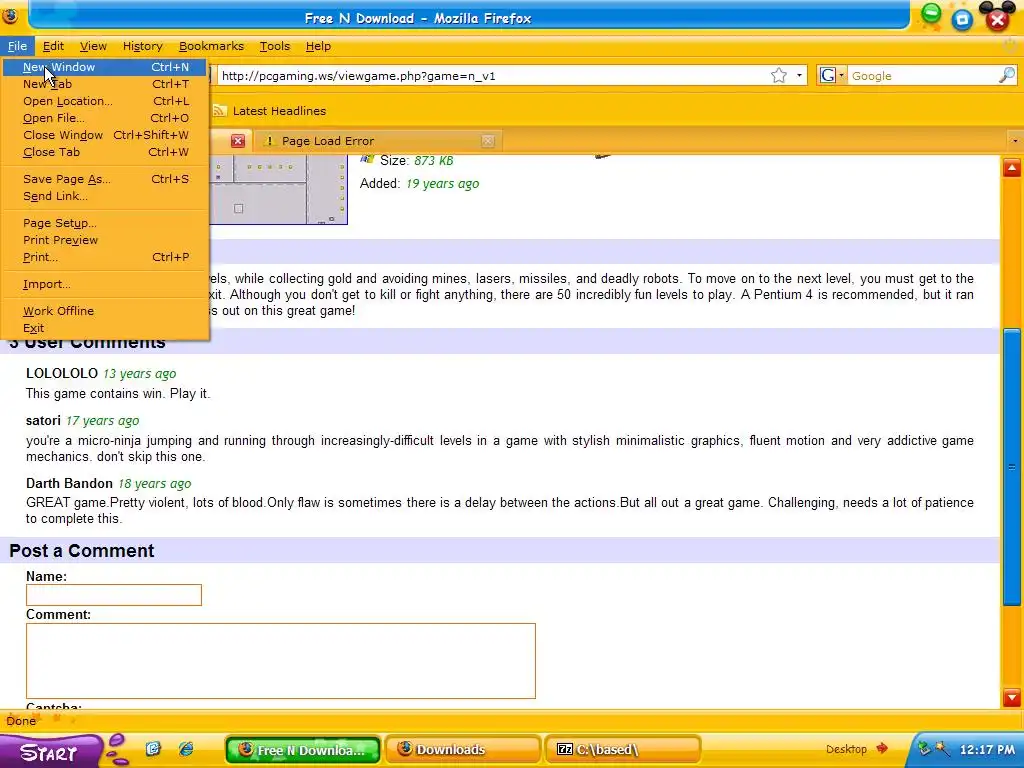Open the View menu
Viewport: 1024px width, 768px height.
[x=93, y=46]
